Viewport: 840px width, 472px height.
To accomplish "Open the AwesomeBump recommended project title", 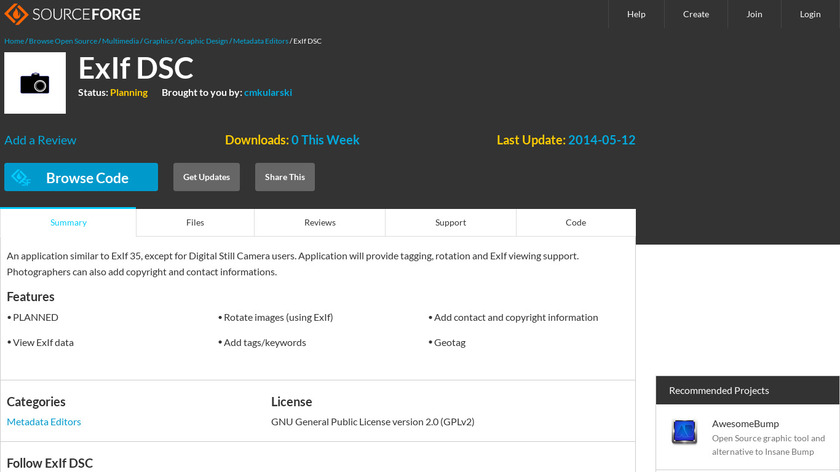I will tap(745, 424).
